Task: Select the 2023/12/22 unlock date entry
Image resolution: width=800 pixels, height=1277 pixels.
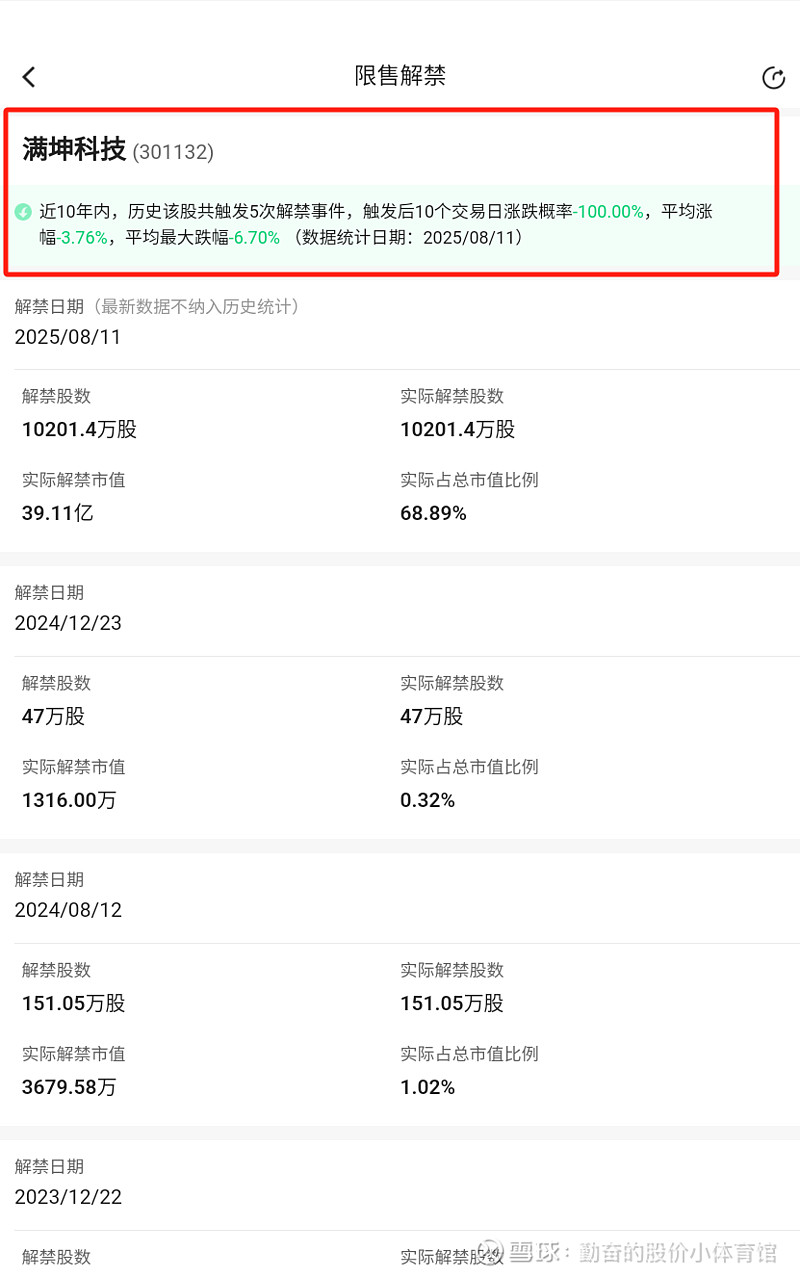Action: pos(68,1197)
